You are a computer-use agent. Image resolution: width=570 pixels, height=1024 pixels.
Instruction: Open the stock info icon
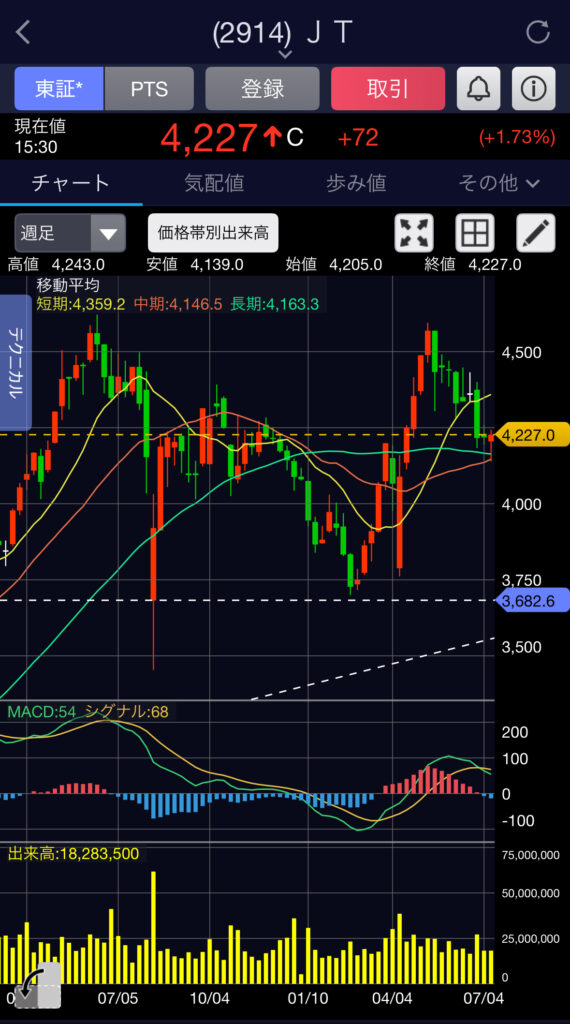pyautogui.click(x=533, y=89)
